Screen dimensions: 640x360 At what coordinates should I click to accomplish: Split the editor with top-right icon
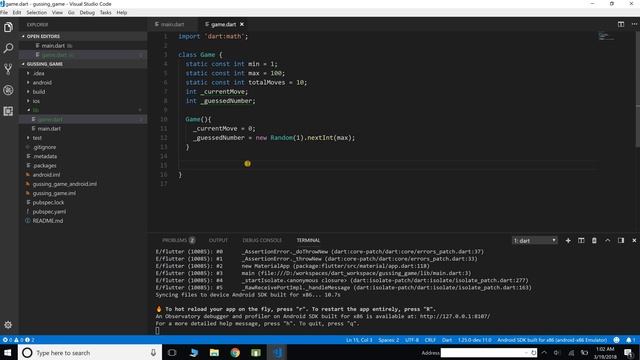coord(621,24)
